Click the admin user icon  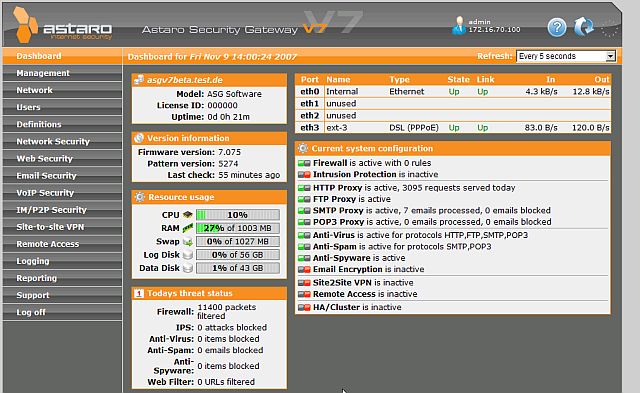point(459,25)
